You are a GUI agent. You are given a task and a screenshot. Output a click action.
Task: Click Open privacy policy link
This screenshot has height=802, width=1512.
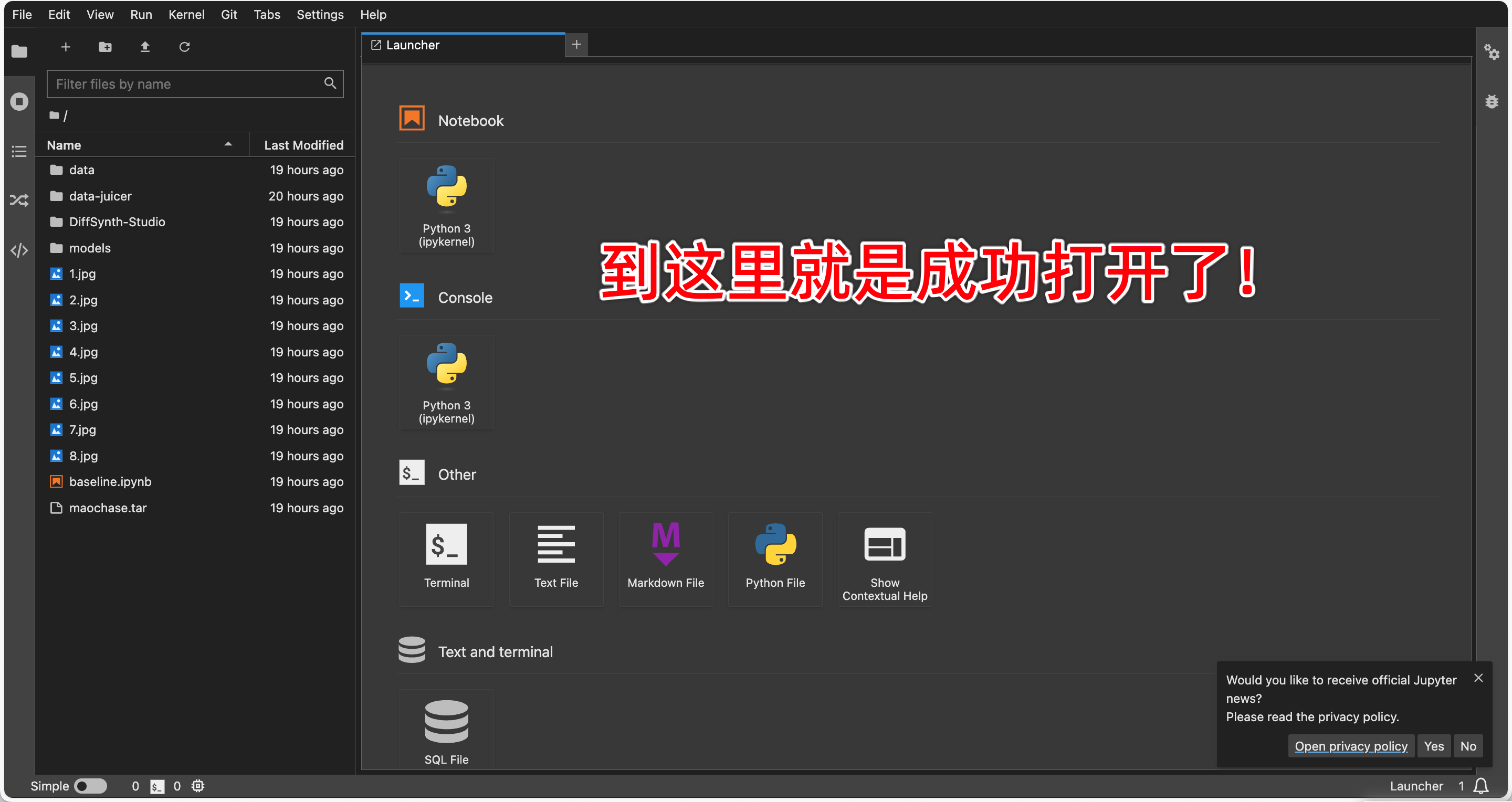(1351, 746)
